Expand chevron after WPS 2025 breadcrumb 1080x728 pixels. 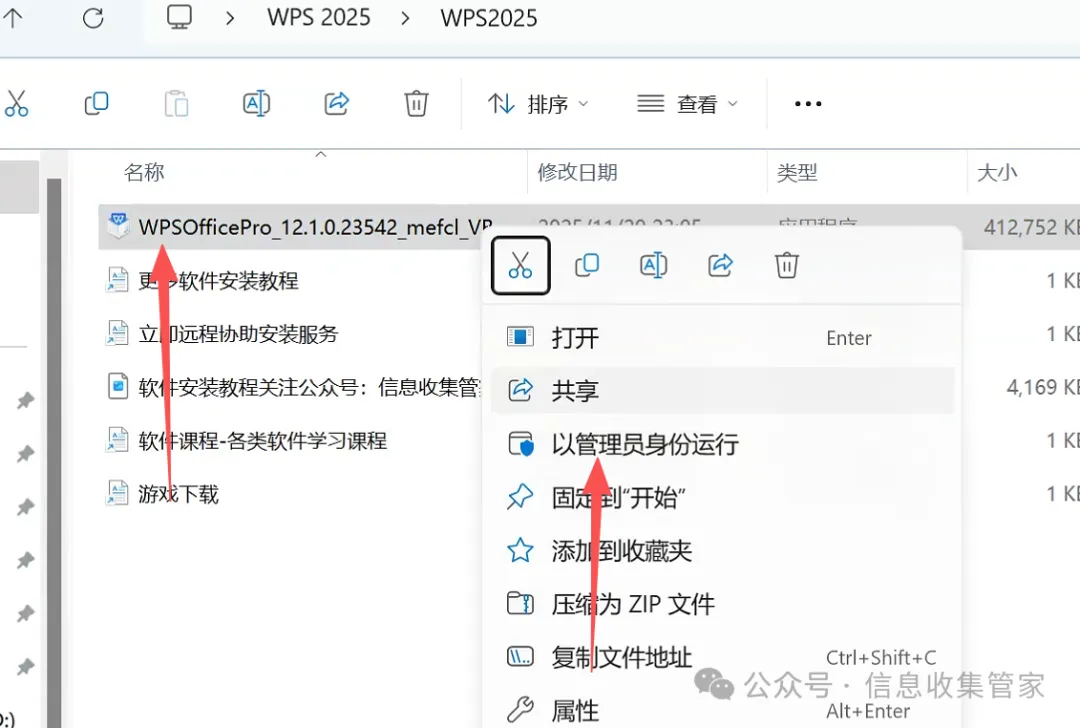(x=405, y=18)
